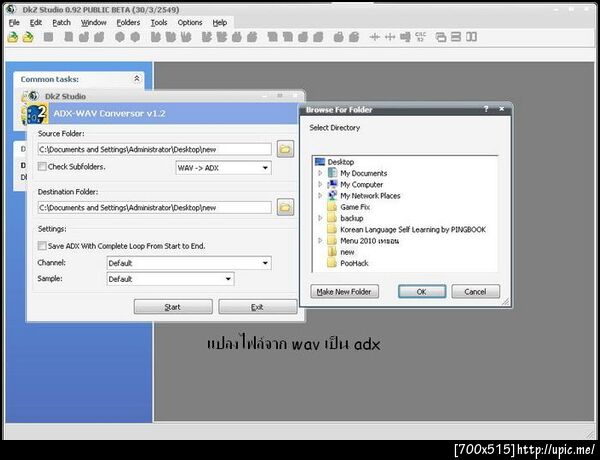Open the File menu

click(14, 23)
